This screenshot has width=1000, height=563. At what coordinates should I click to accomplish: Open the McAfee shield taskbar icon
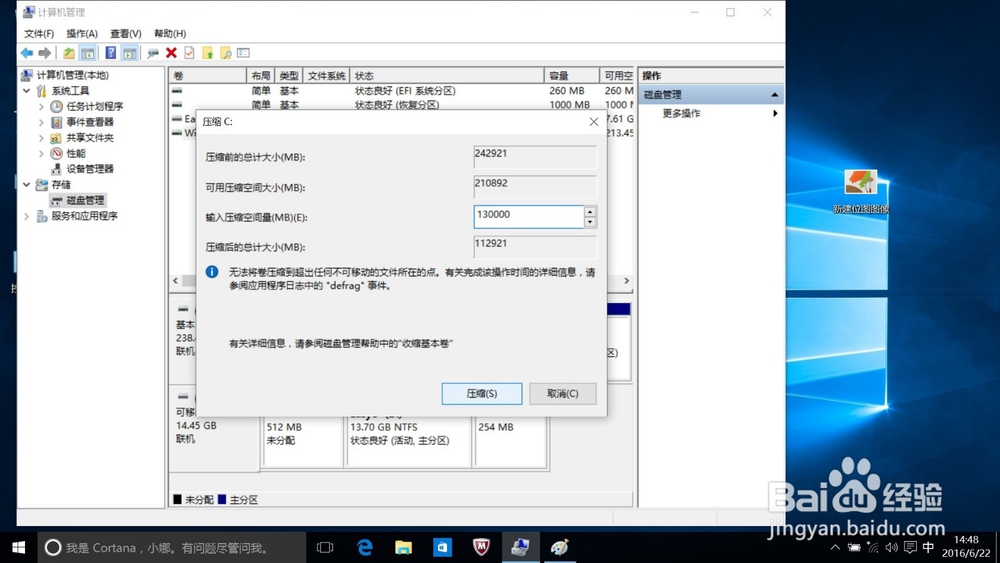[482, 548]
